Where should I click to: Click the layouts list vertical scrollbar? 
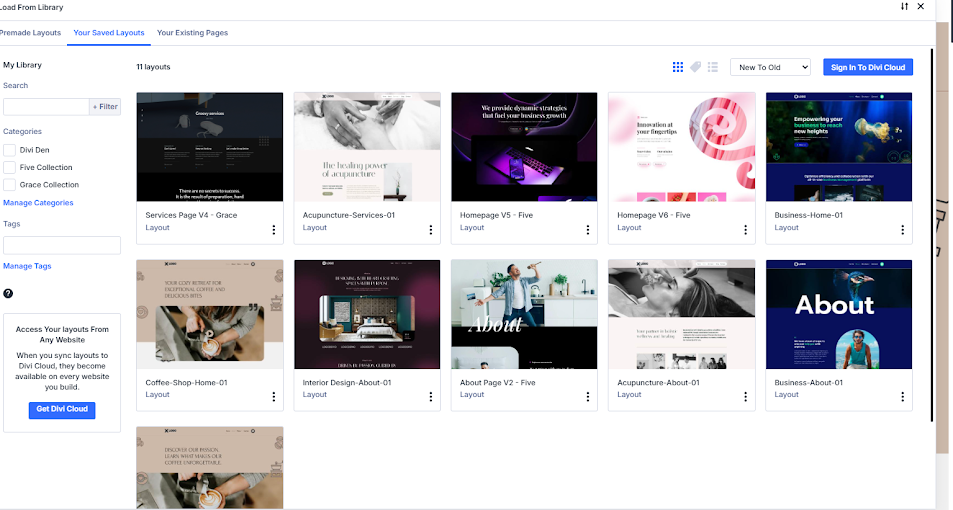coord(932,235)
